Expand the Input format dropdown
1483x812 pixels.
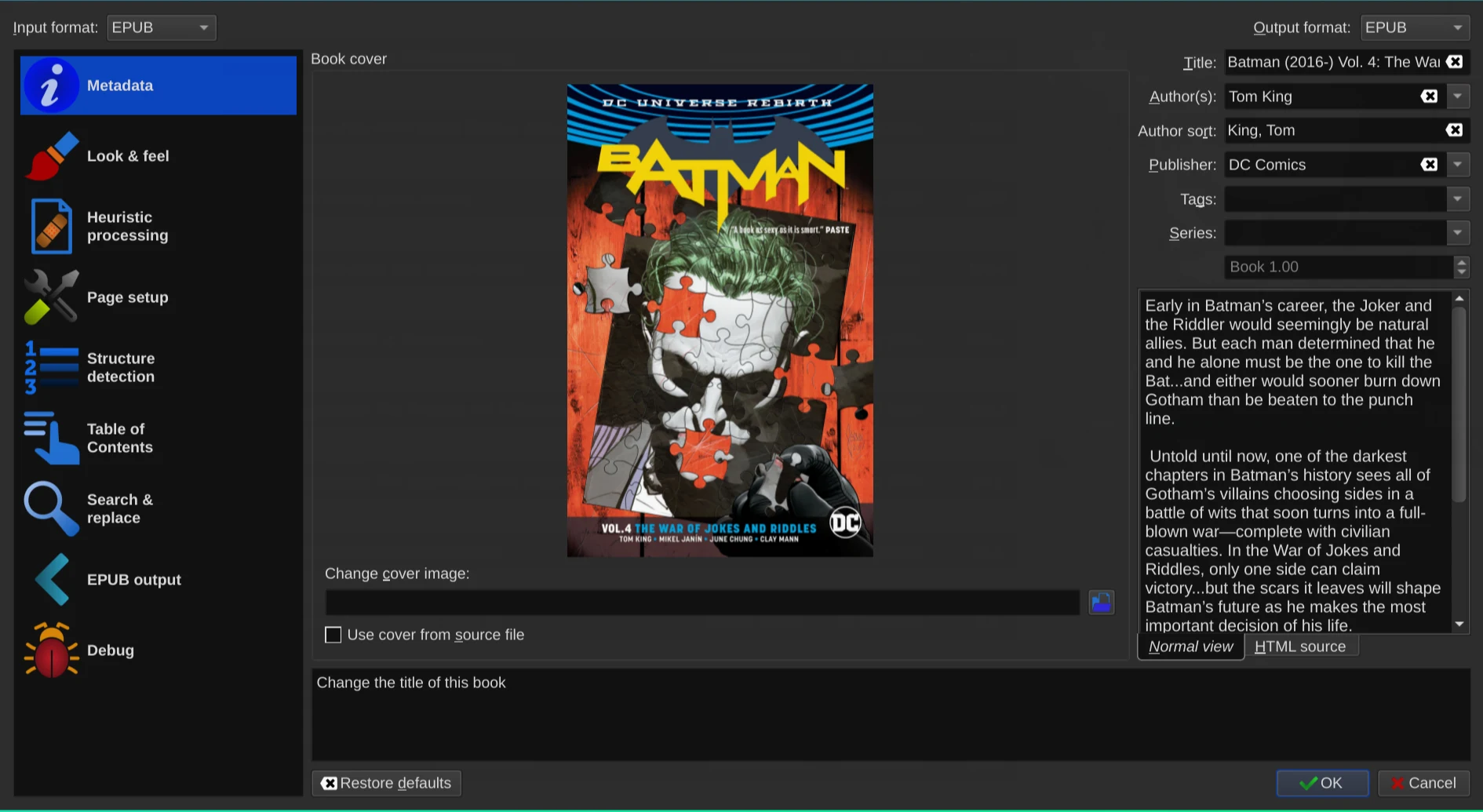[x=161, y=27]
